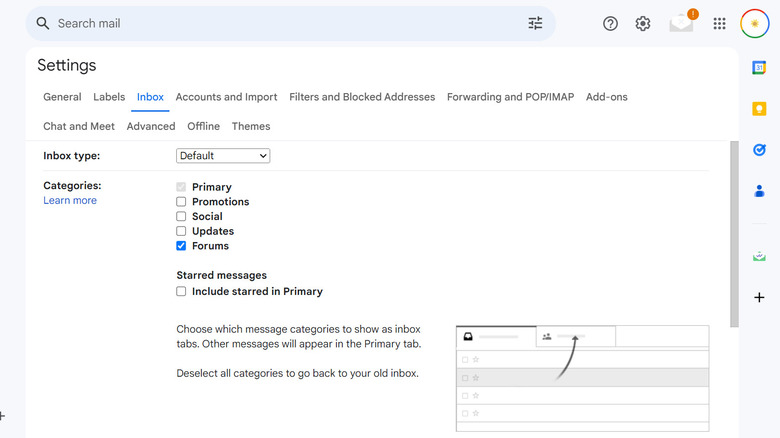Uncheck the Forums category
780x438 pixels.
(181, 246)
